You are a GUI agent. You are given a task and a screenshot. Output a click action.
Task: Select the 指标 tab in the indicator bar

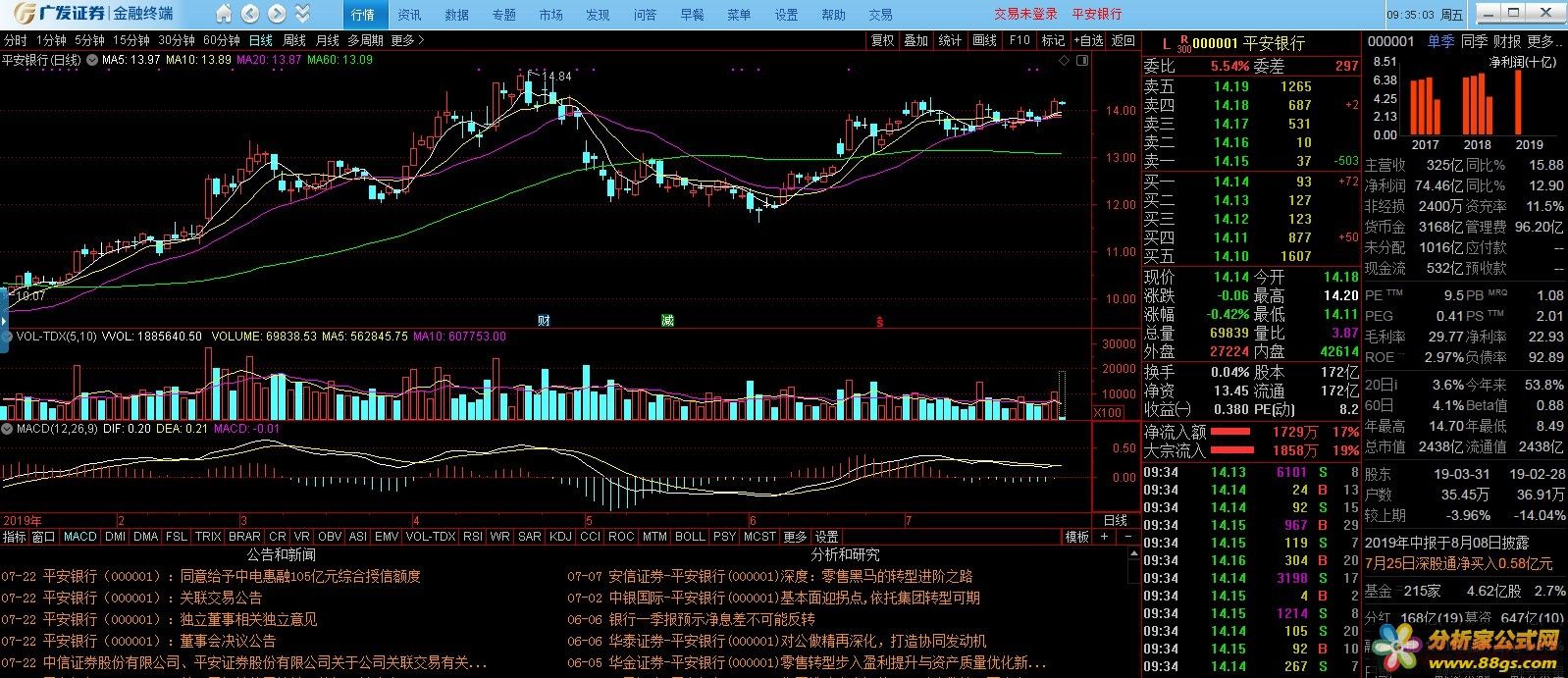click(15, 537)
